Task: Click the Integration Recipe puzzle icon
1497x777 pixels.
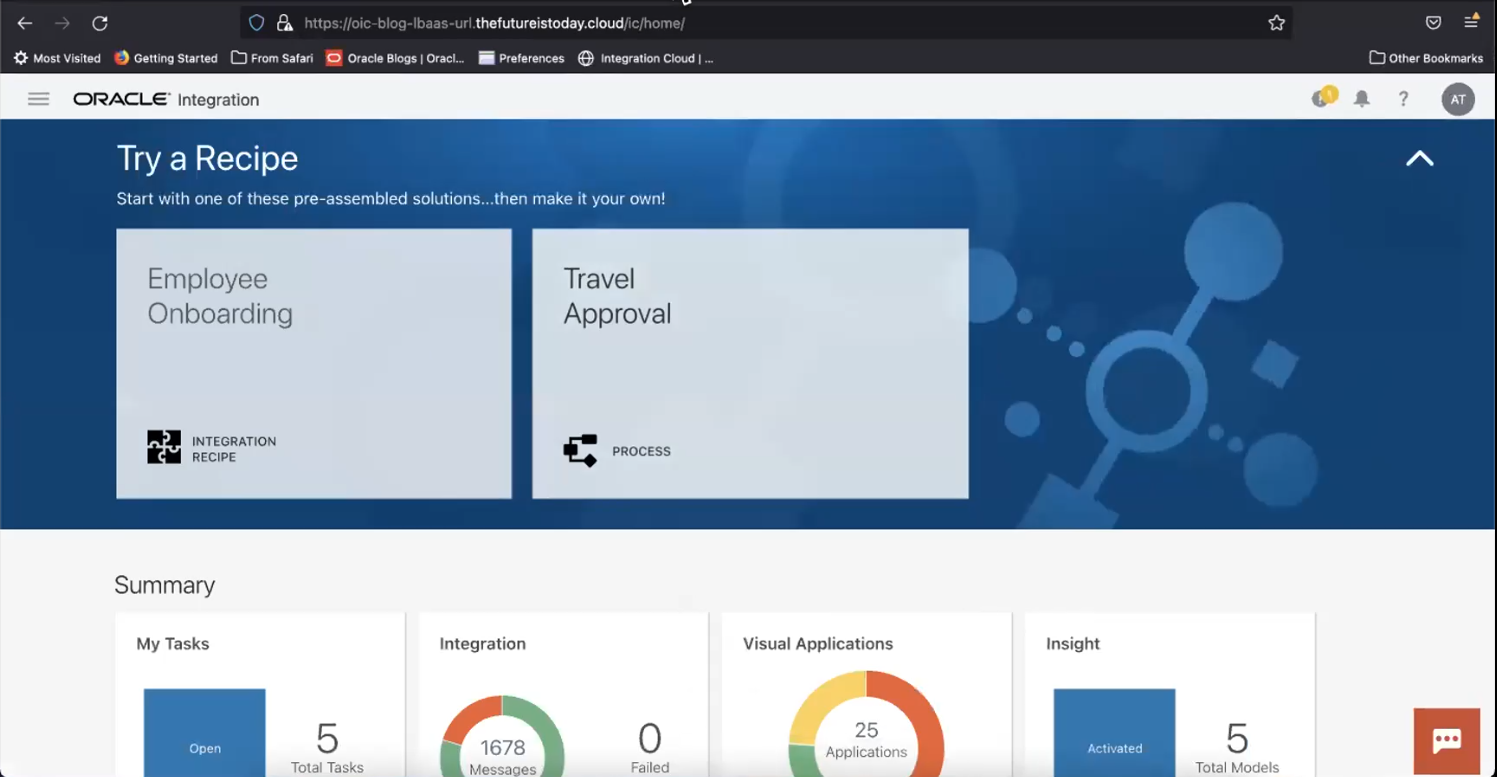Action: [164, 447]
